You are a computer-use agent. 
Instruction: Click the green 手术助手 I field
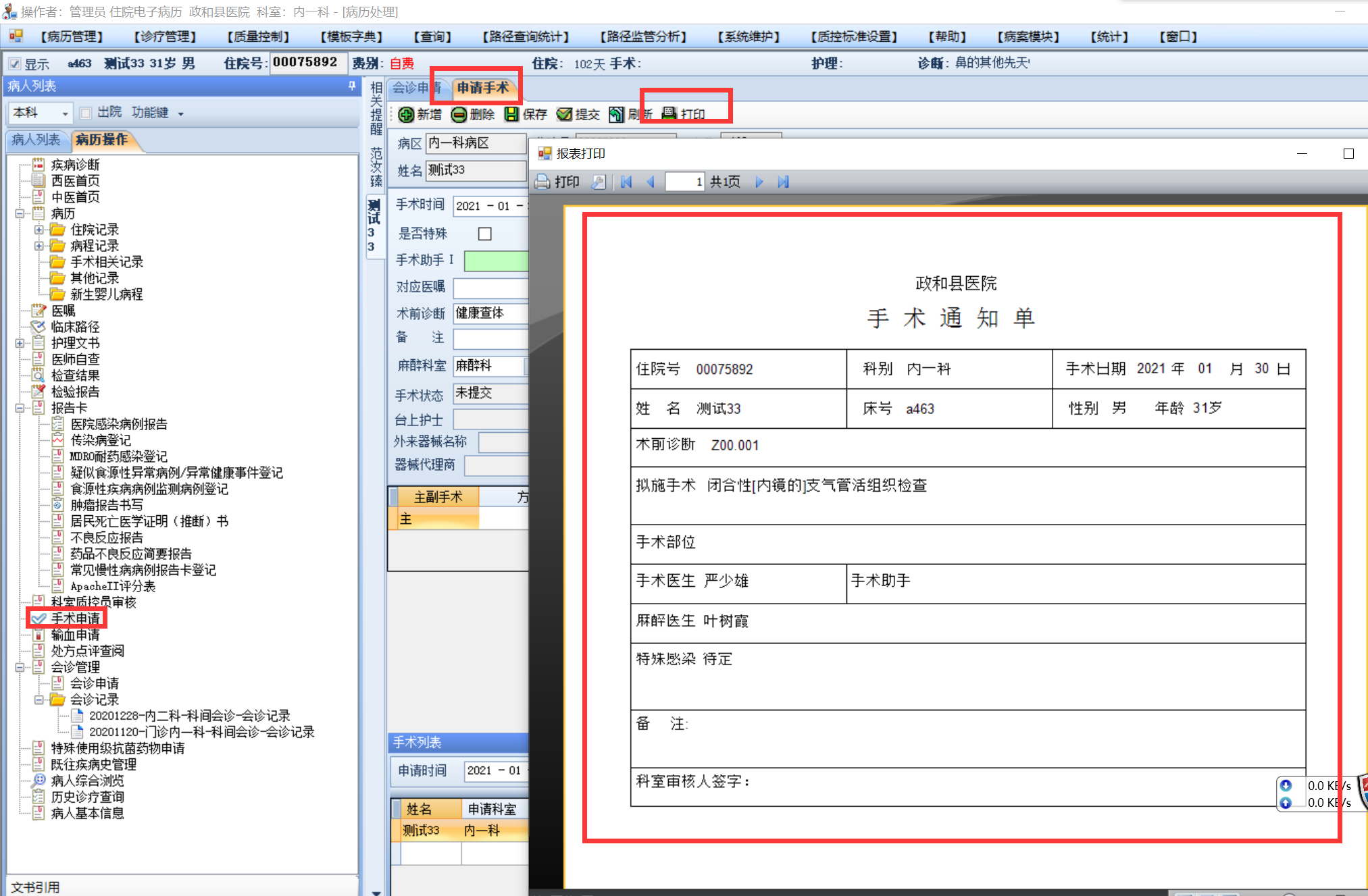click(x=496, y=261)
